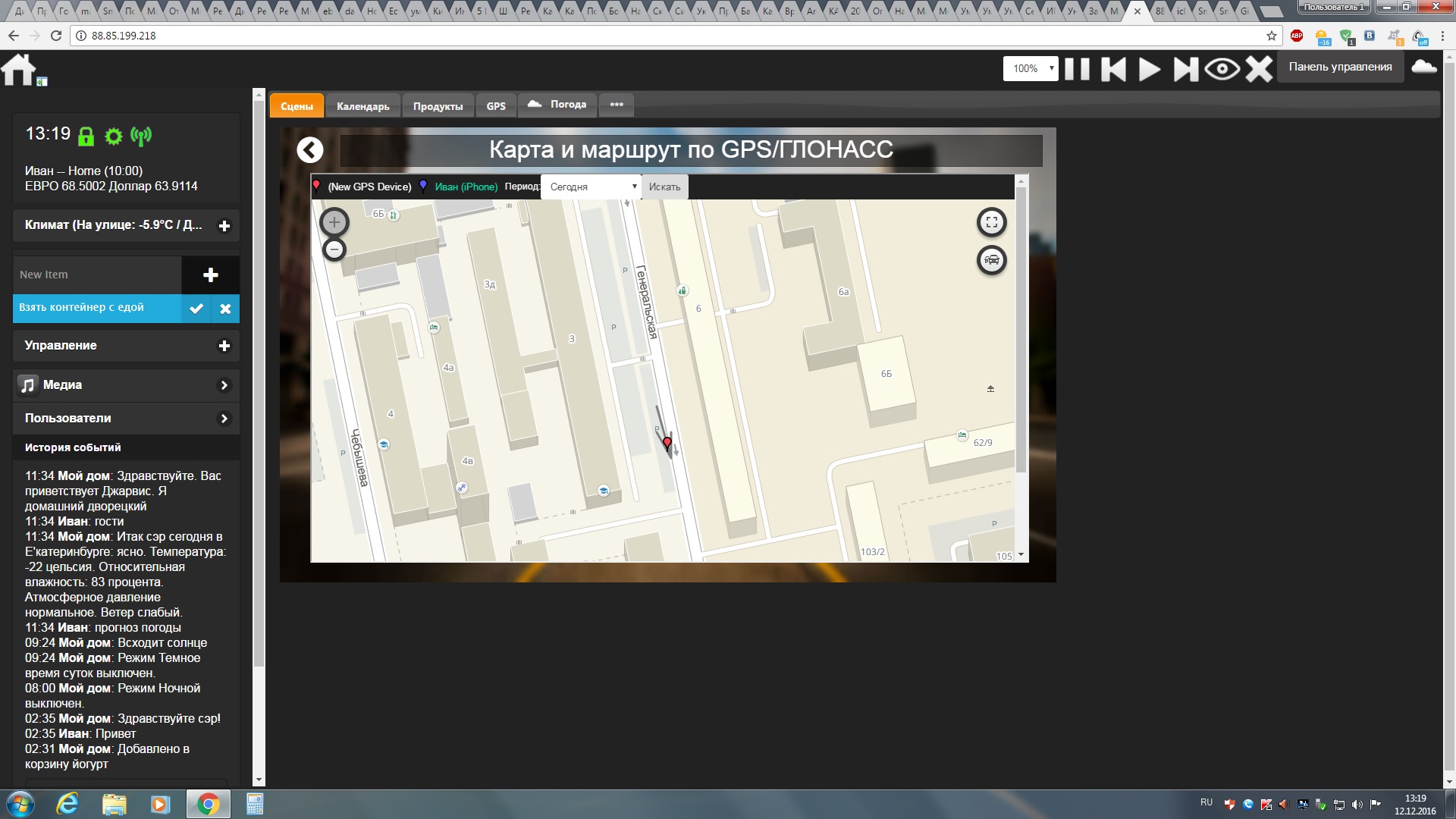Open the Погода tab
The image size is (1456, 819).
[557, 105]
